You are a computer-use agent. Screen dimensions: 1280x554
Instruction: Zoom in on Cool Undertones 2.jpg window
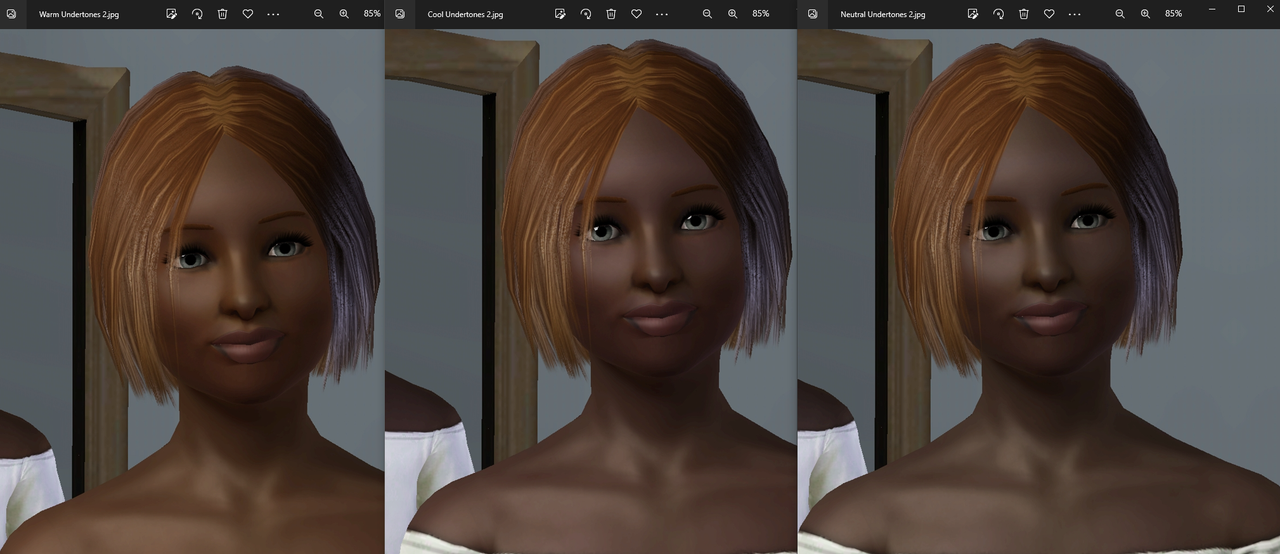tap(732, 14)
